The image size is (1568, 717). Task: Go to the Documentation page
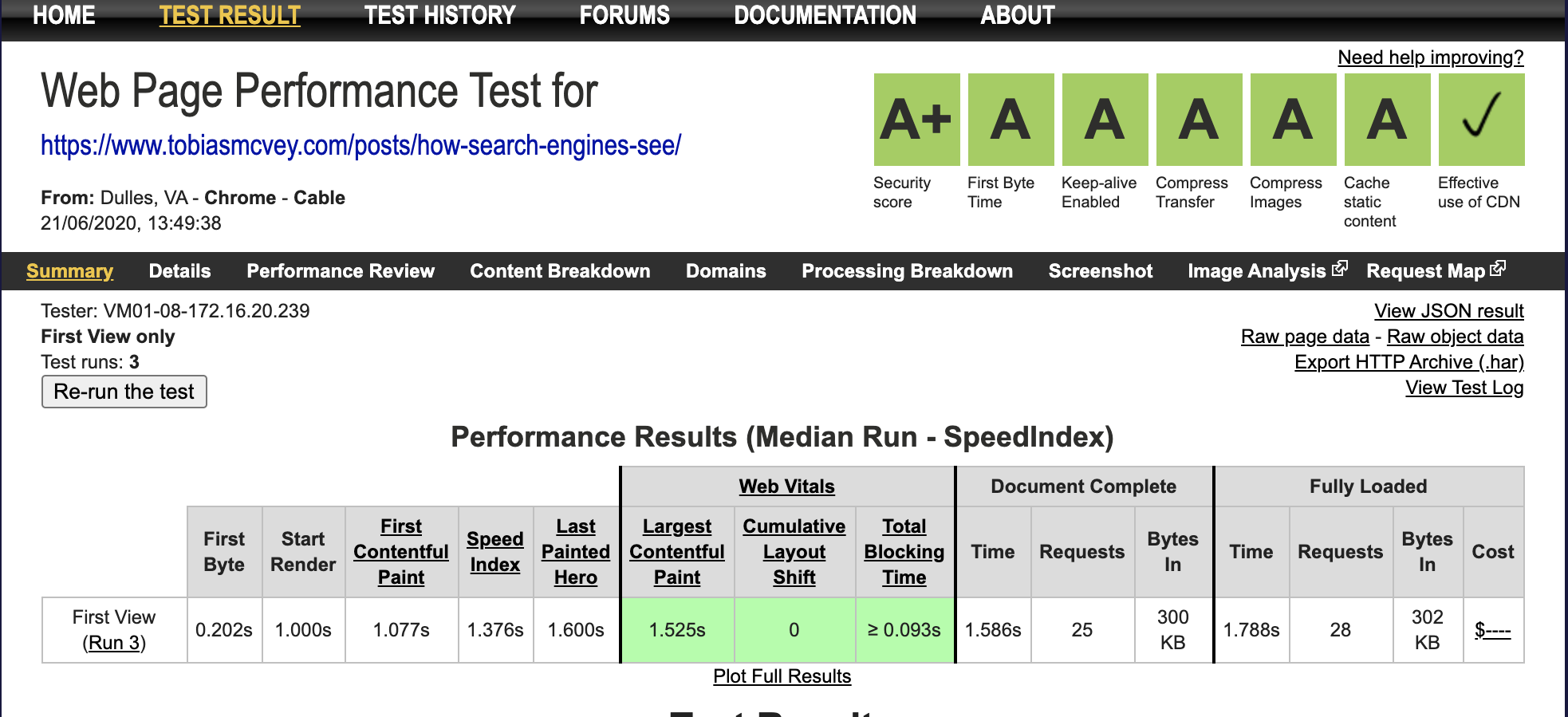pyautogui.click(x=825, y=15)
